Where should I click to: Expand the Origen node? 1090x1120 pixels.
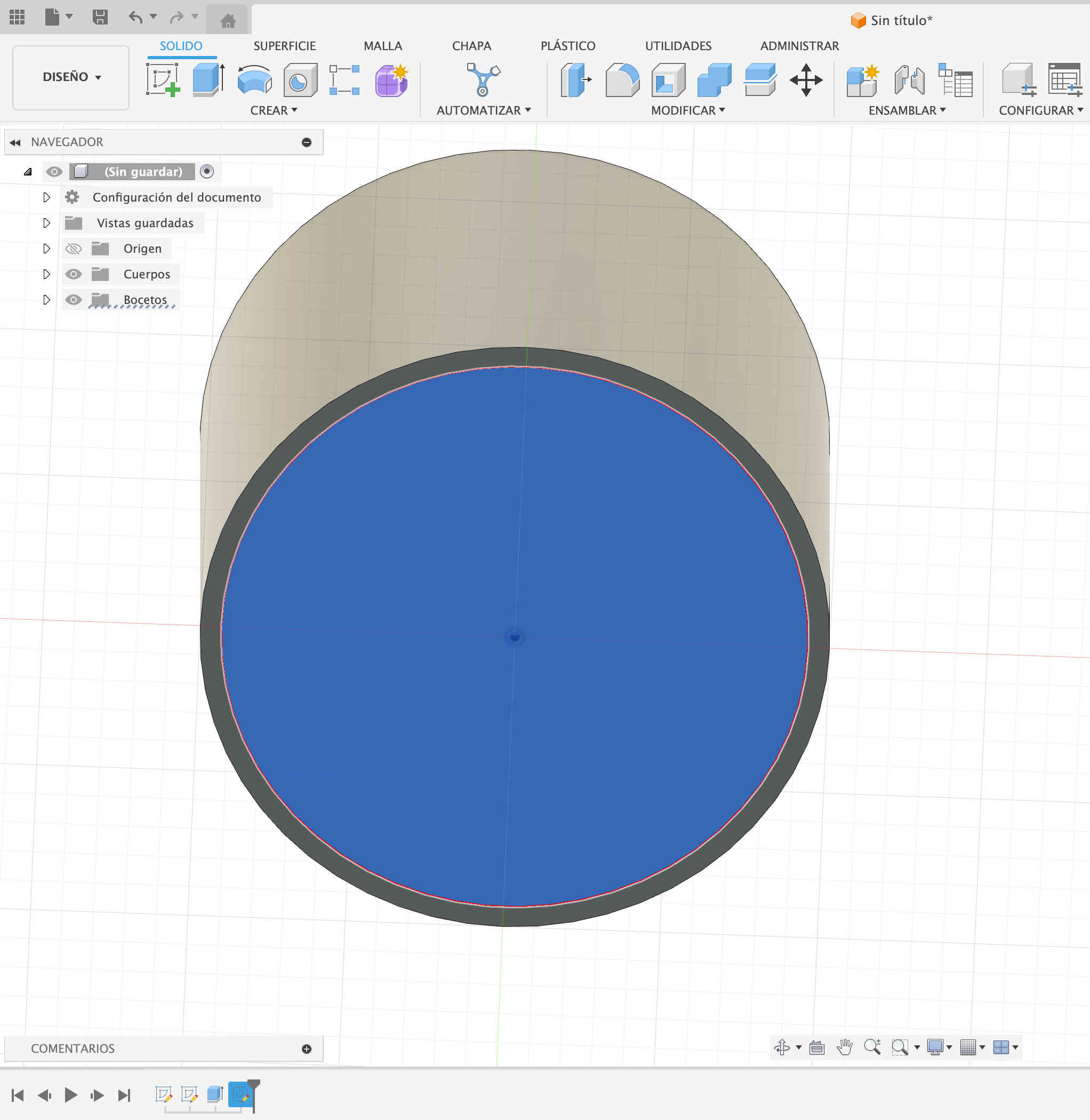[47, 249]
